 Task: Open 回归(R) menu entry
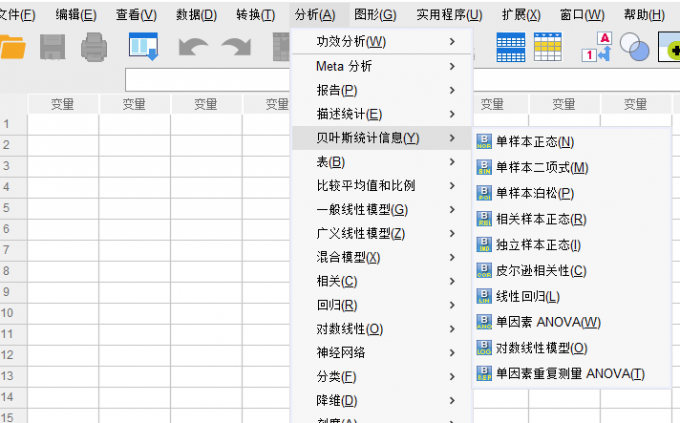(382, 305)
